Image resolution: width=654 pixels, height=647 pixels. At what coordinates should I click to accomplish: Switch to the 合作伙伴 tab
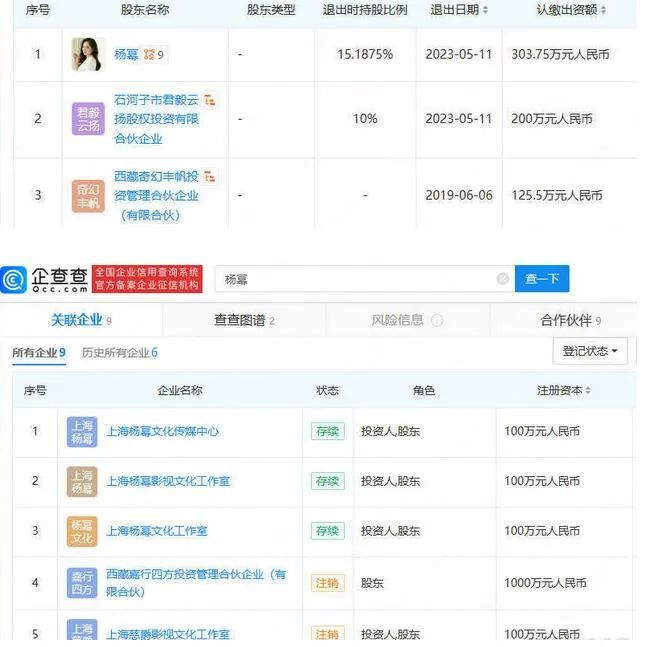570,320
